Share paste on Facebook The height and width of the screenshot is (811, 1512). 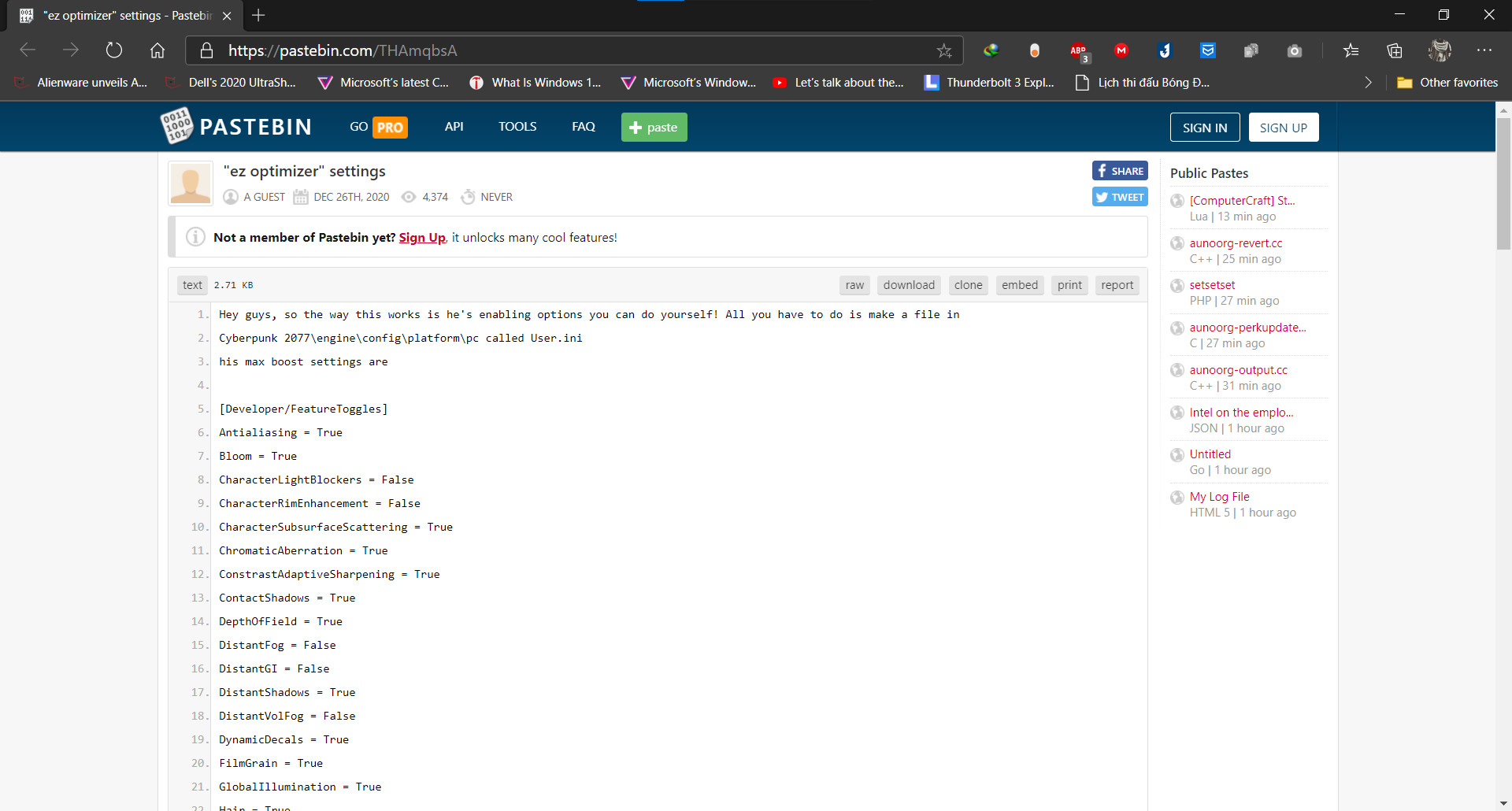tap(1120, 171)
